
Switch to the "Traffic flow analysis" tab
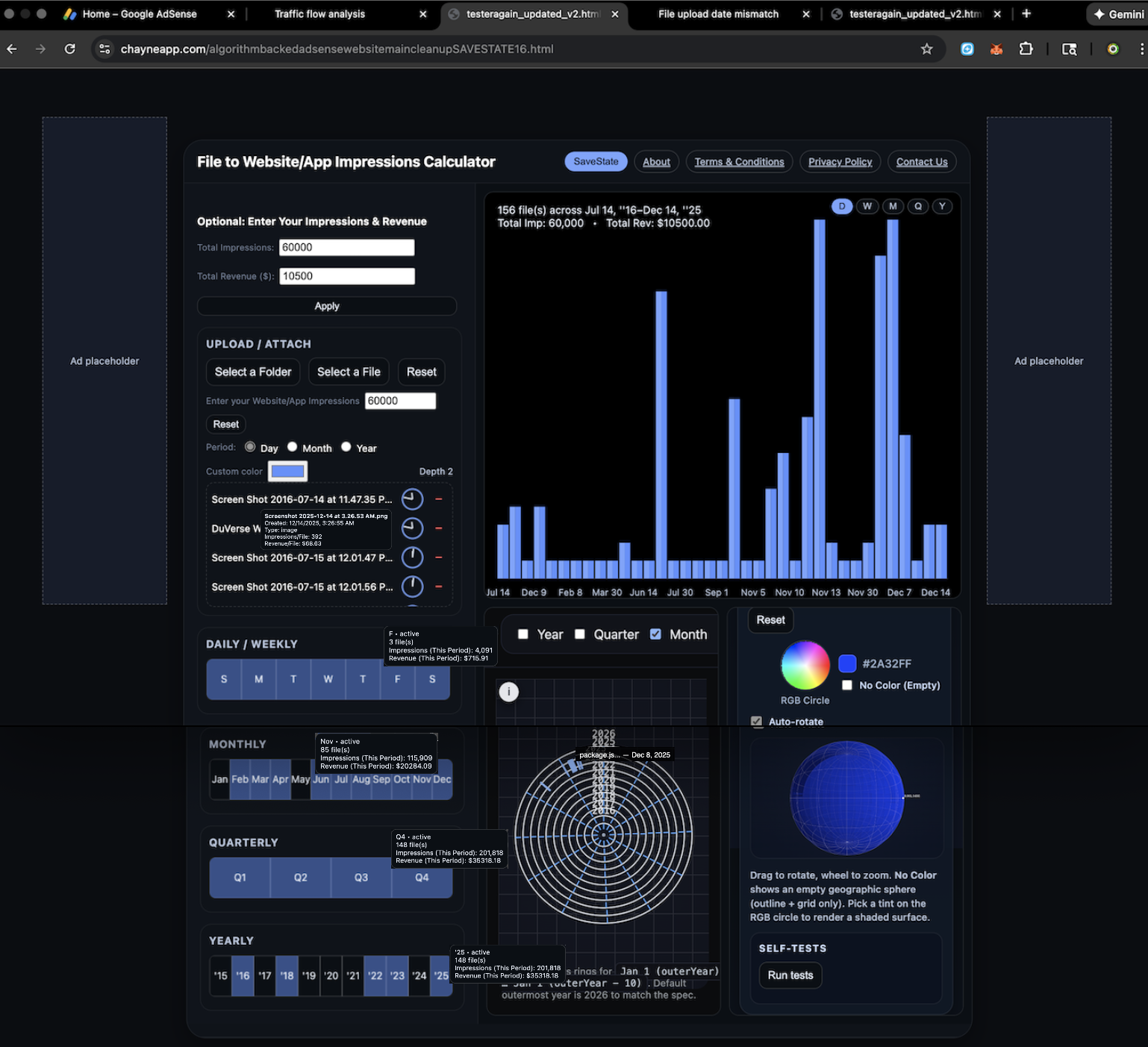tap(319, 13)
